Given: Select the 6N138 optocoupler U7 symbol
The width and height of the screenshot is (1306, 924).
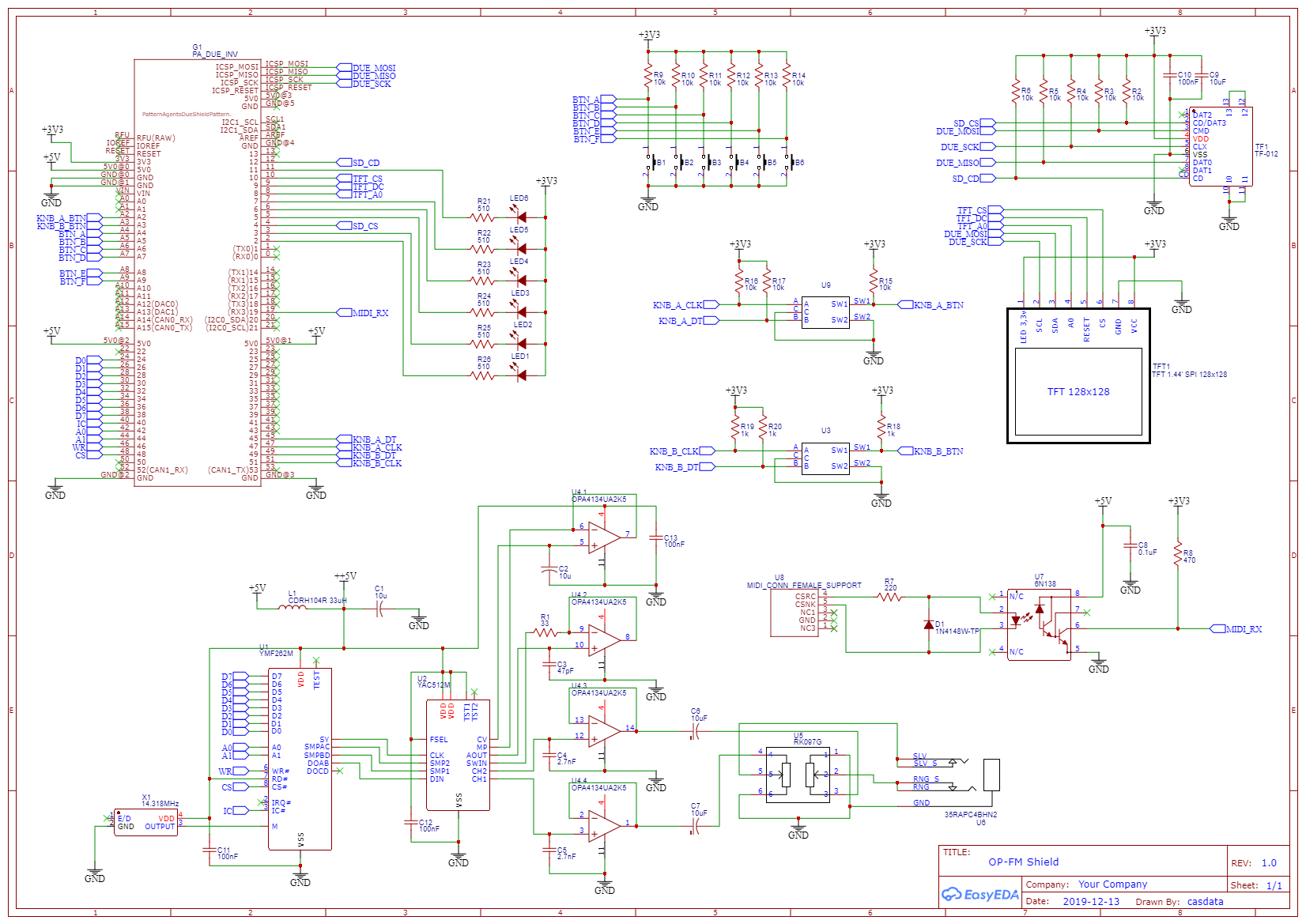Looking at the screenshot, I should [1040, 624].
